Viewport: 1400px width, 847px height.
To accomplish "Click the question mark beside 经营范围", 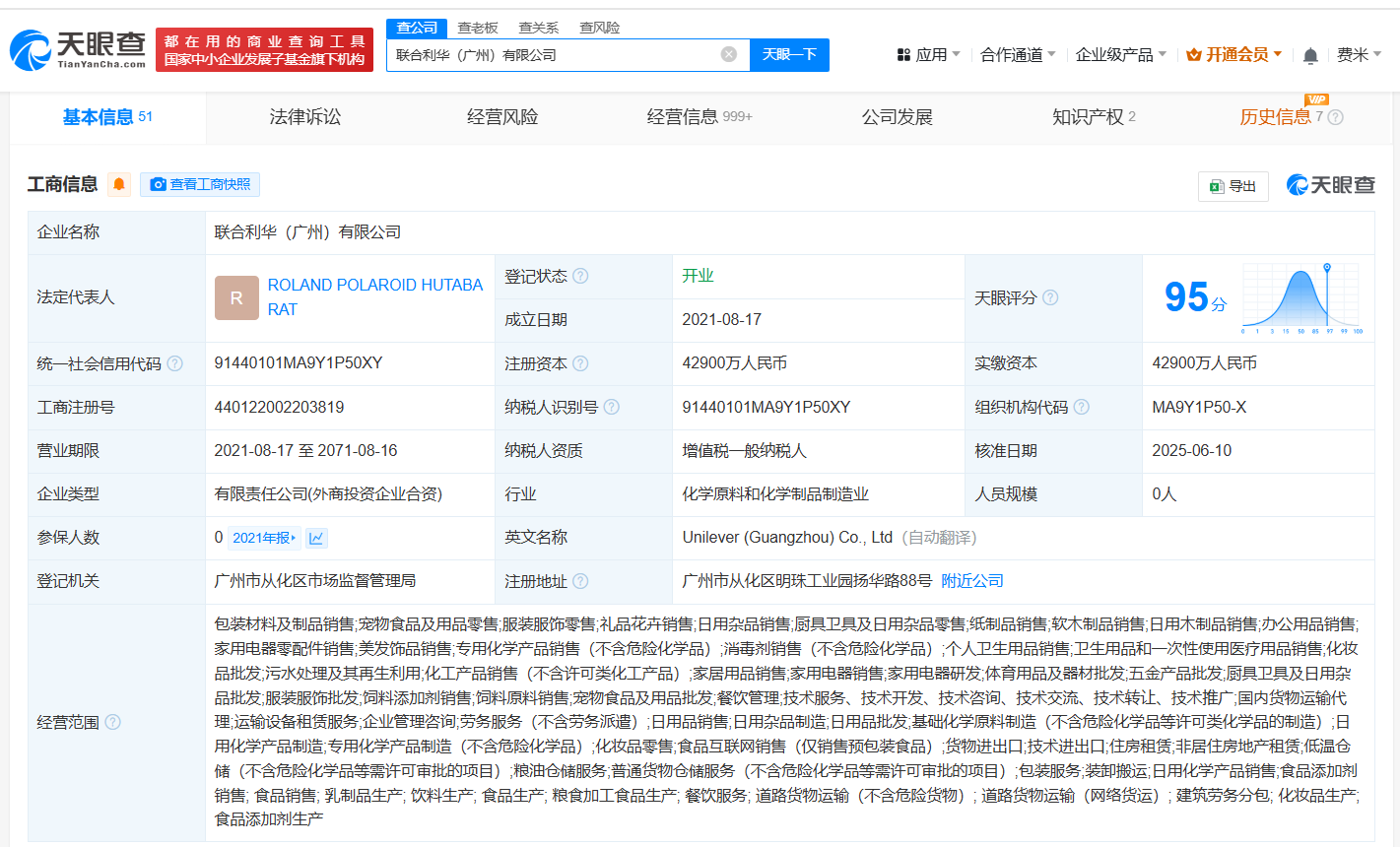I will (113, 722).
